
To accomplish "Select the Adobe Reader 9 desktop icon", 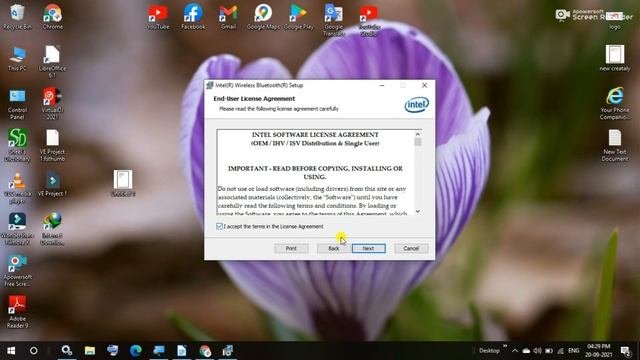I will (17, 312).
